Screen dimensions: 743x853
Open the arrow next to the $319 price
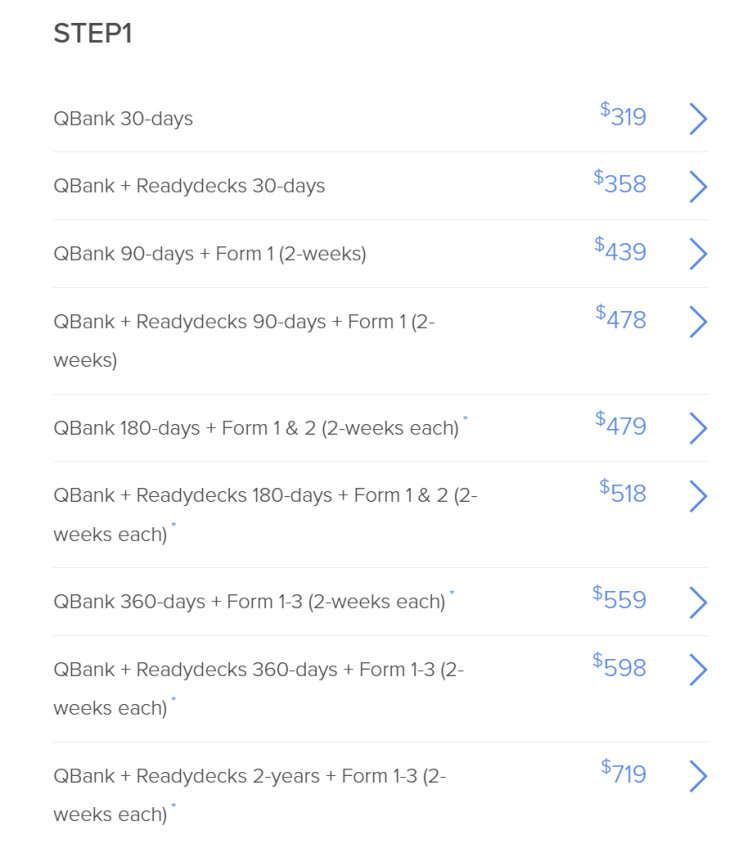coord(698,119)
